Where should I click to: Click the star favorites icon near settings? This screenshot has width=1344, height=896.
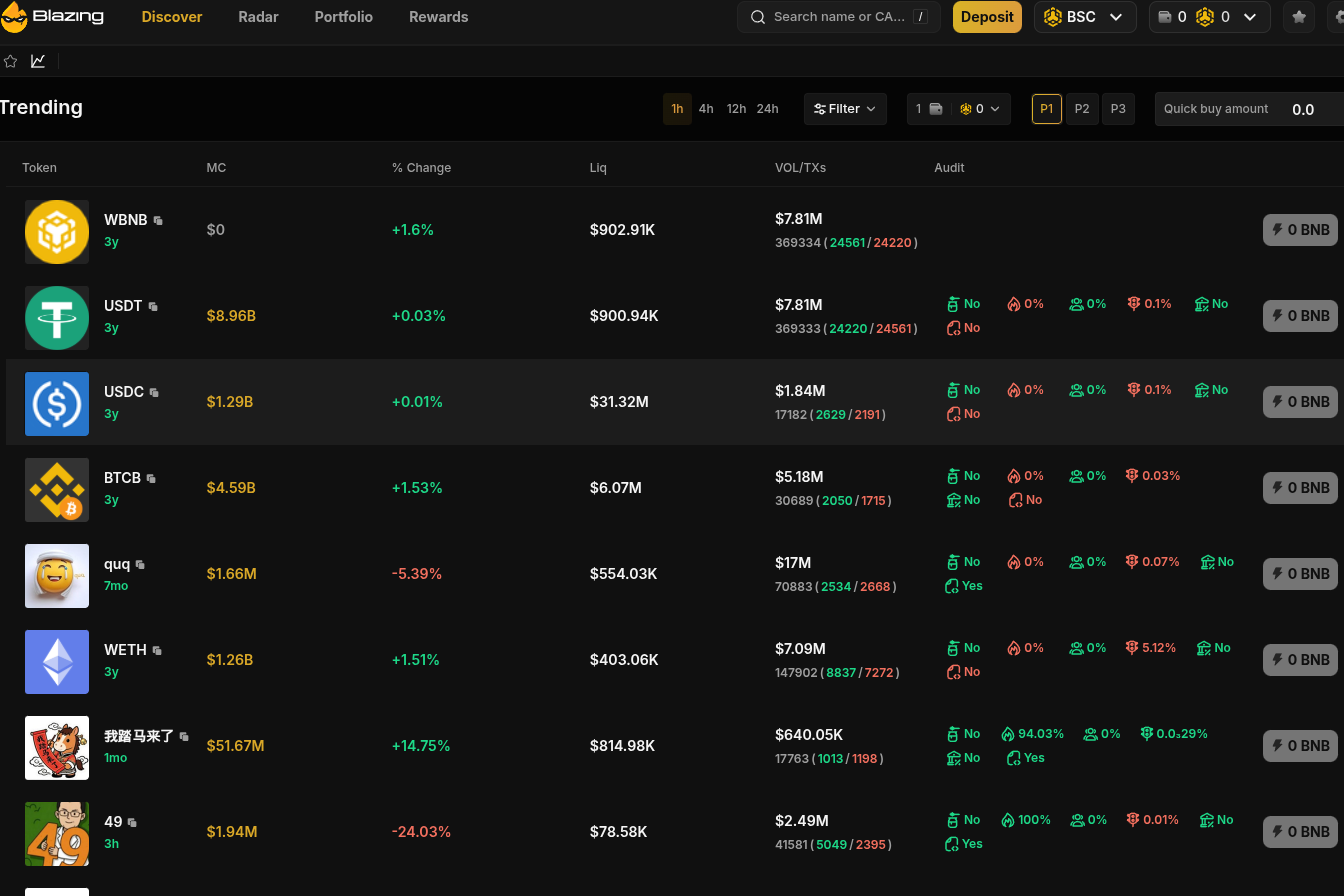(x=1299, y=17)
